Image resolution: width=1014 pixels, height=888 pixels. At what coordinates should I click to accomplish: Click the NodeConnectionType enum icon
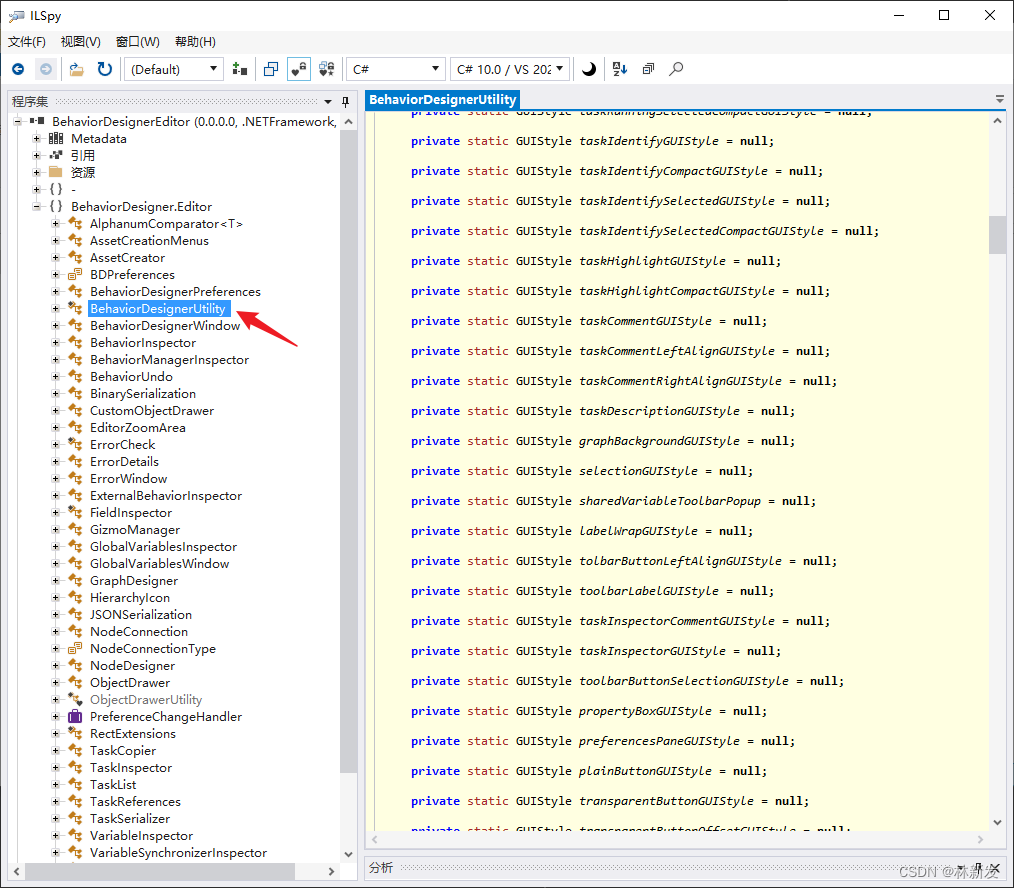[75, 648]
